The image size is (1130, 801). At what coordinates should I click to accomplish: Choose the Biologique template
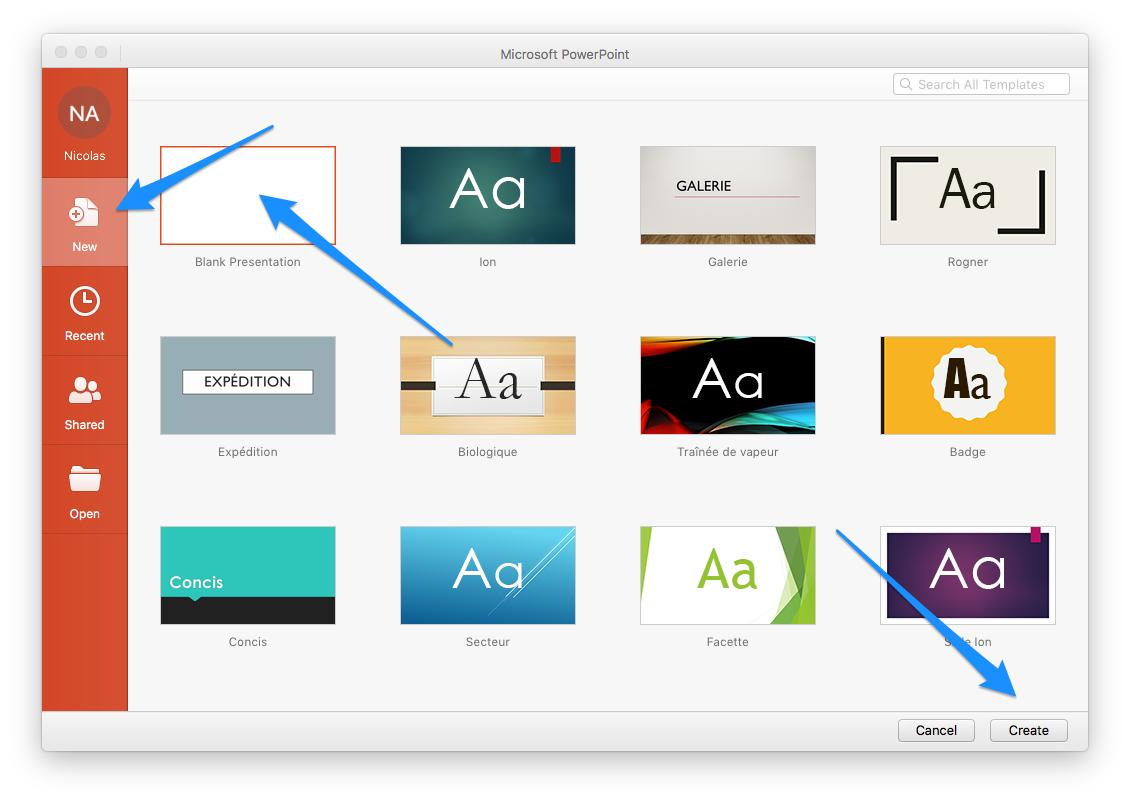tap(487, 385)
